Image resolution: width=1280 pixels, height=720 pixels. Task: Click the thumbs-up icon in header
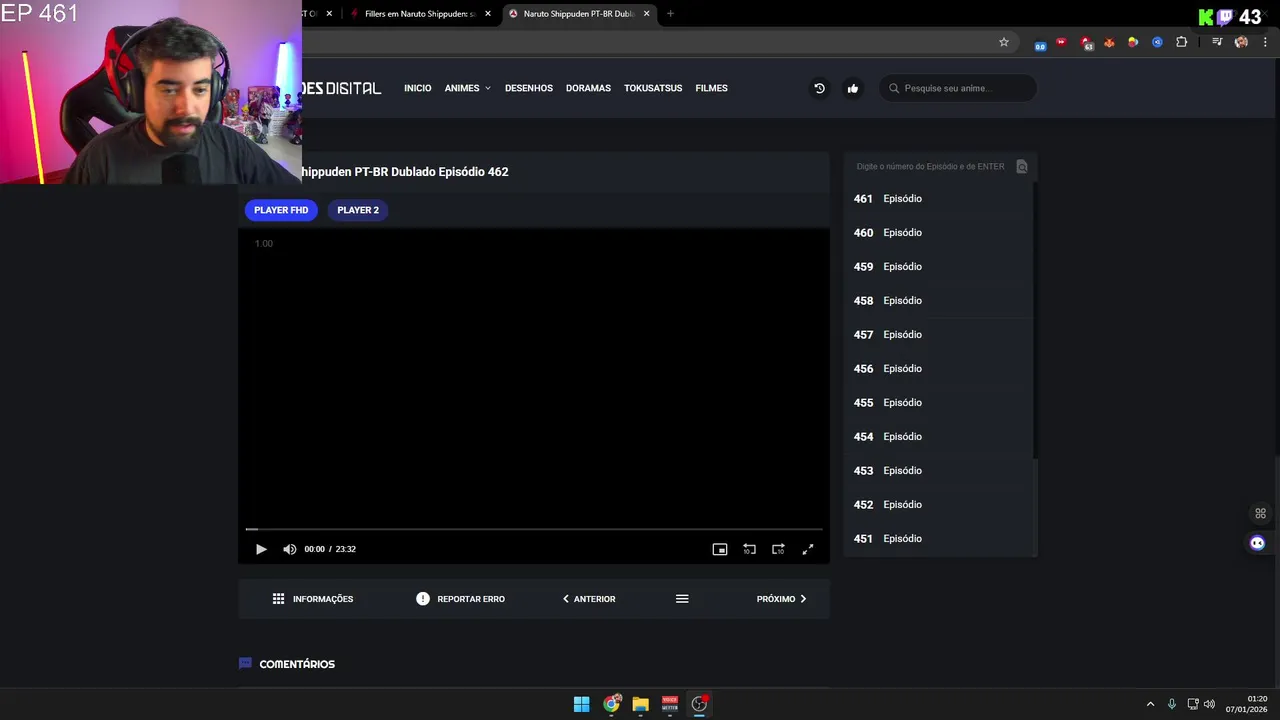853,88
